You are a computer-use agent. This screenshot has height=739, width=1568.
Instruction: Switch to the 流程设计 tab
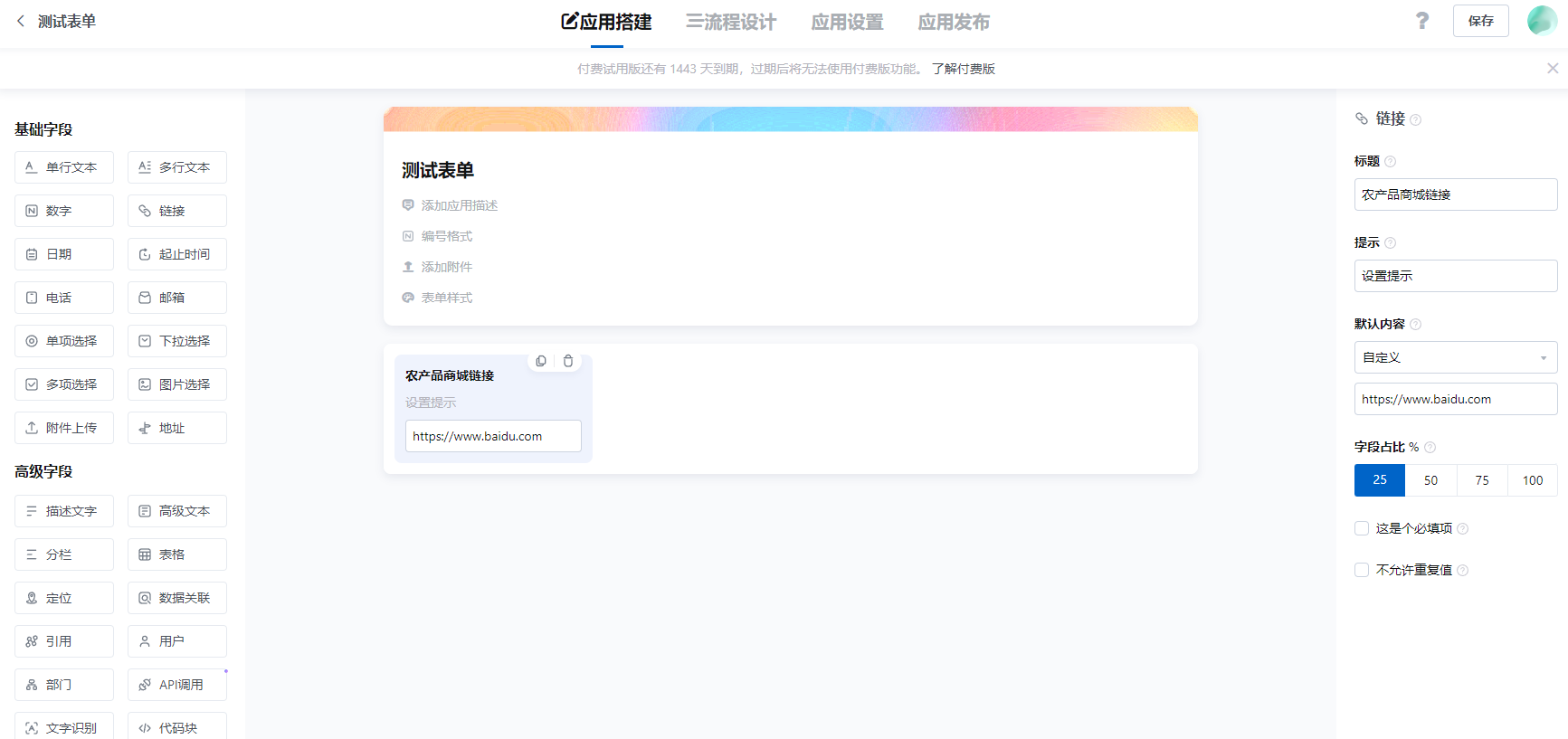(x=731, y=22)
